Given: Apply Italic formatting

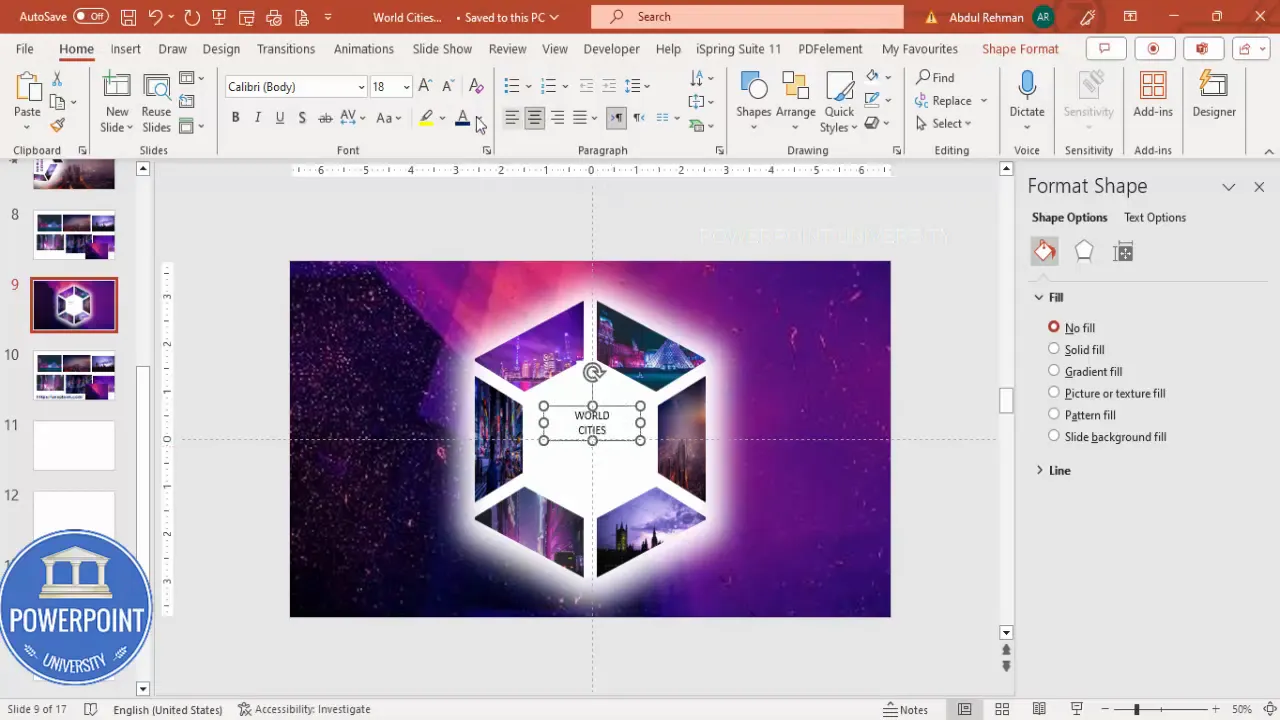Looking at the screenshot, I should [x=257, y=118].
